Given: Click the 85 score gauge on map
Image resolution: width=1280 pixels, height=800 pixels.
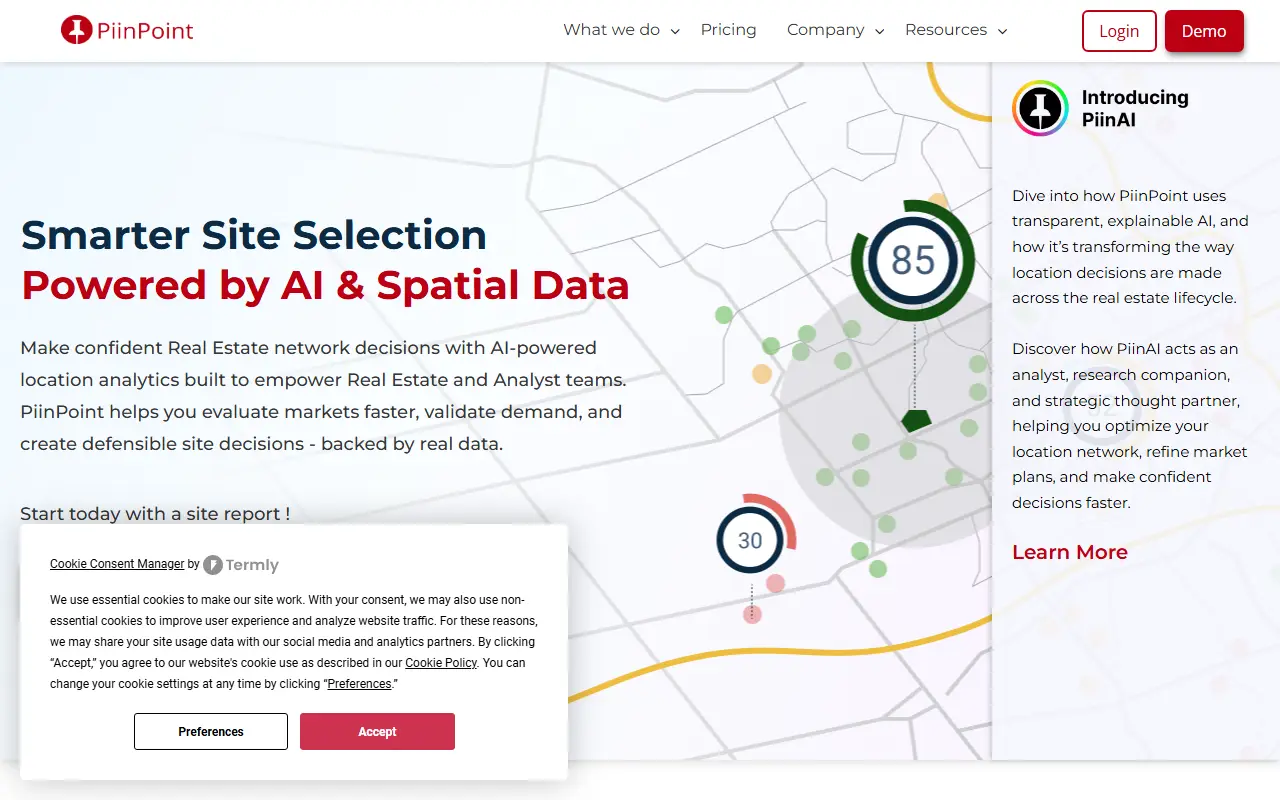Looking at the screenshot, I should [912, 260].
